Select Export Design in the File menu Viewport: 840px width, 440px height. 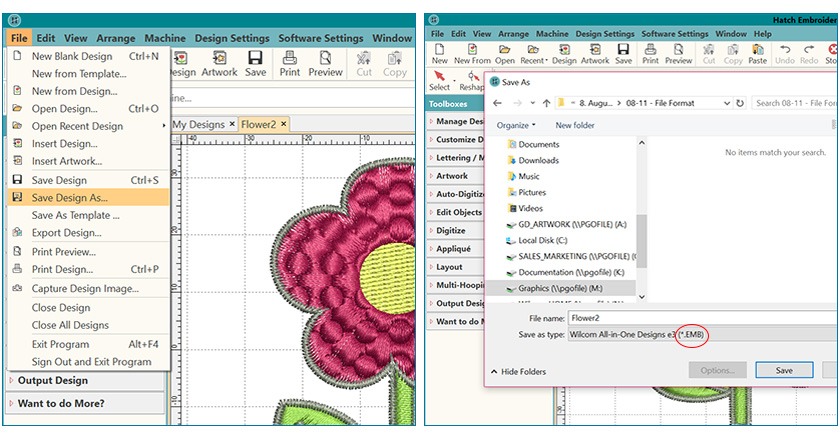pos(66,233)
